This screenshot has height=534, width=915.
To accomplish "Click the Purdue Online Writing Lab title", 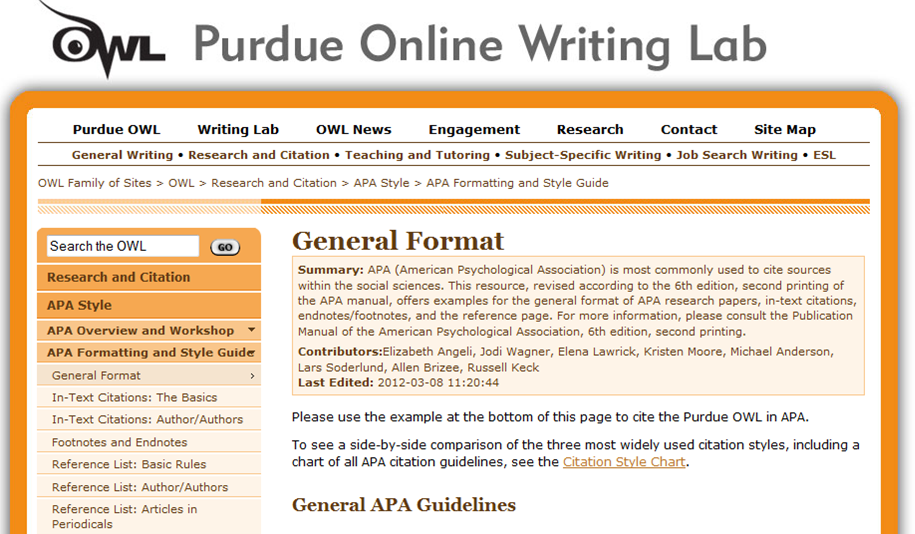I will [480, 46].
